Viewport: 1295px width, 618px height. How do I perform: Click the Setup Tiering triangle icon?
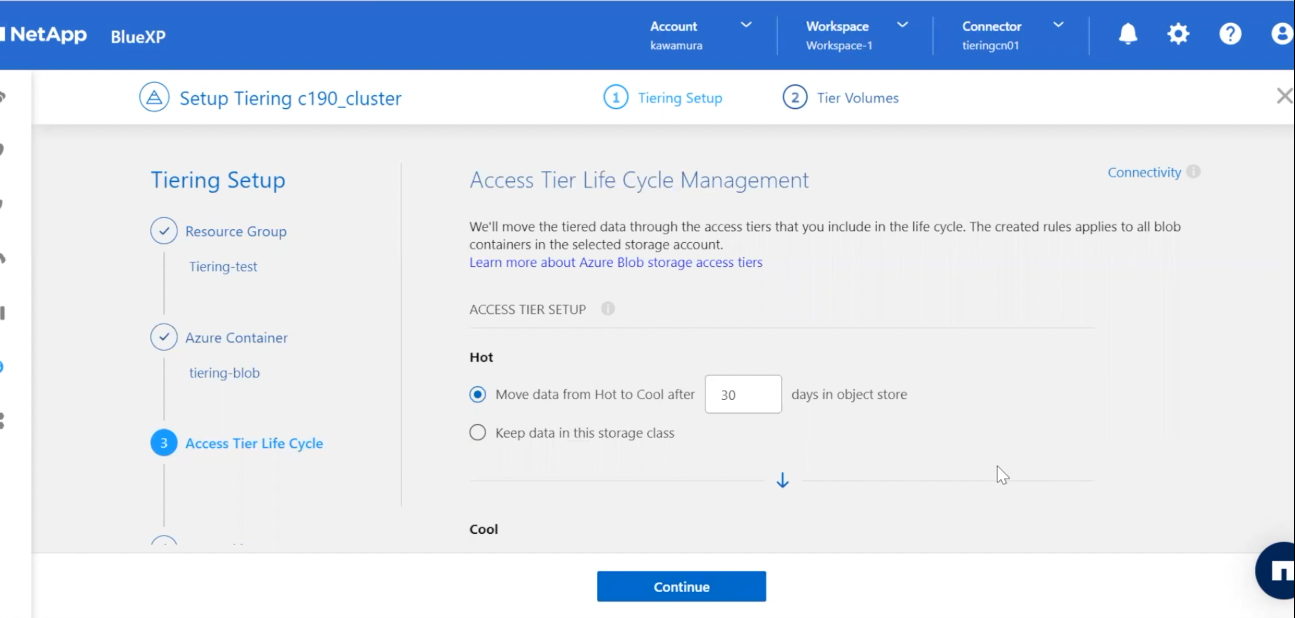[x=154, y=98]
